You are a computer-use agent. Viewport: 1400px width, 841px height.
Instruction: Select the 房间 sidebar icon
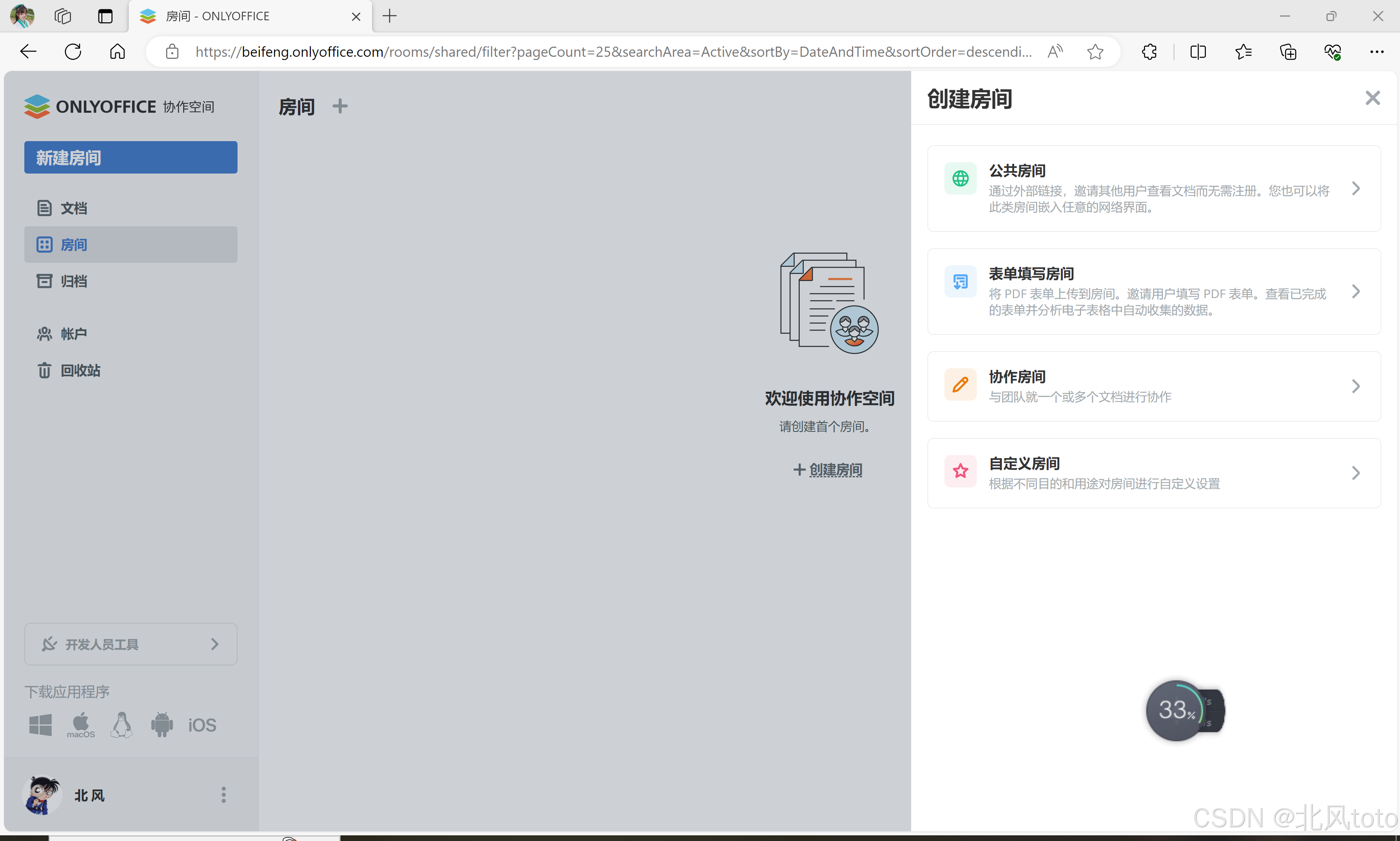(x=45, y=244)
